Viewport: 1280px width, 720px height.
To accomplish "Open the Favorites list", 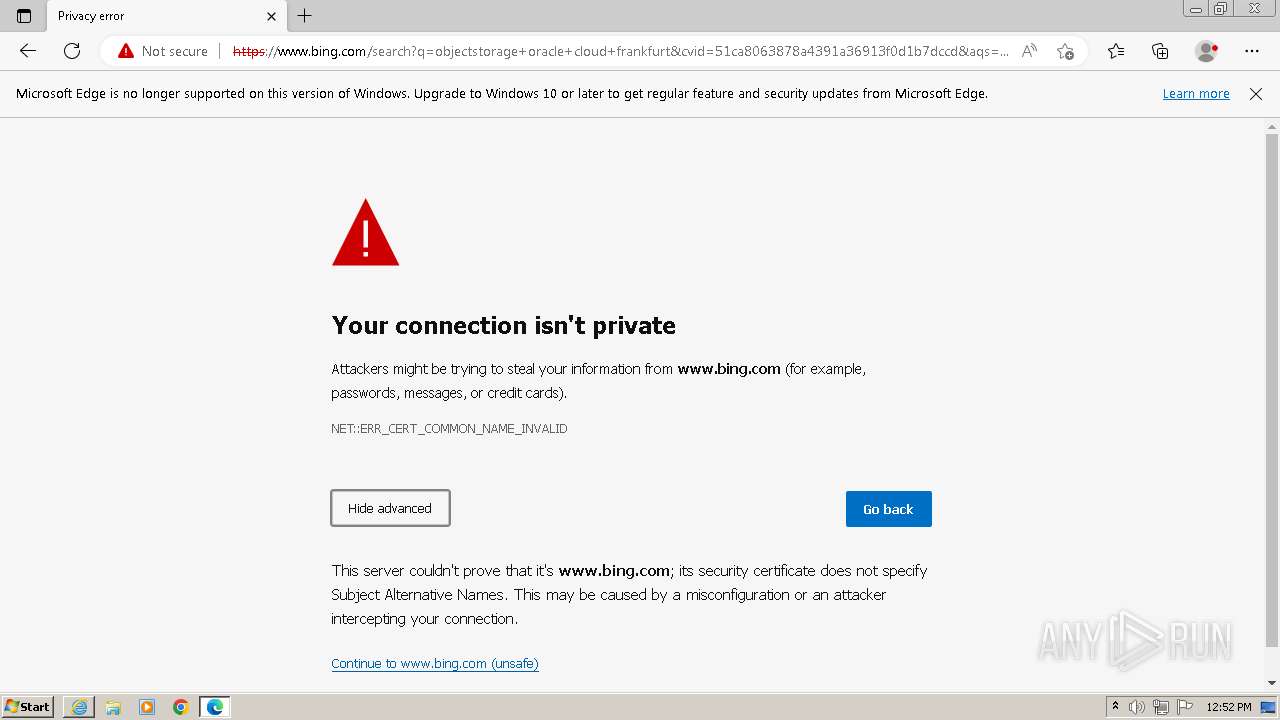I will (x=1116, y=51).
